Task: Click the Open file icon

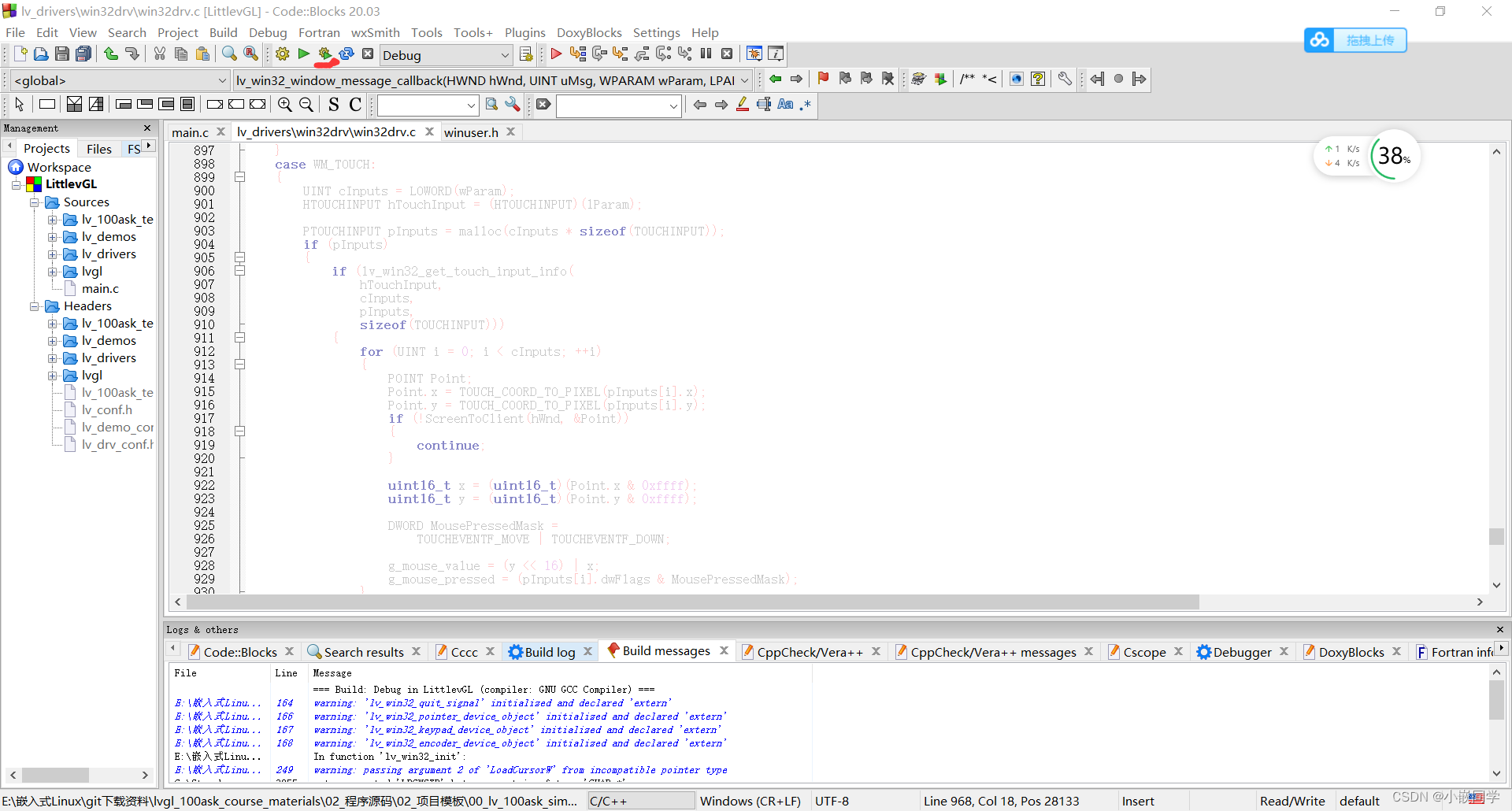Action: [41, 54]
